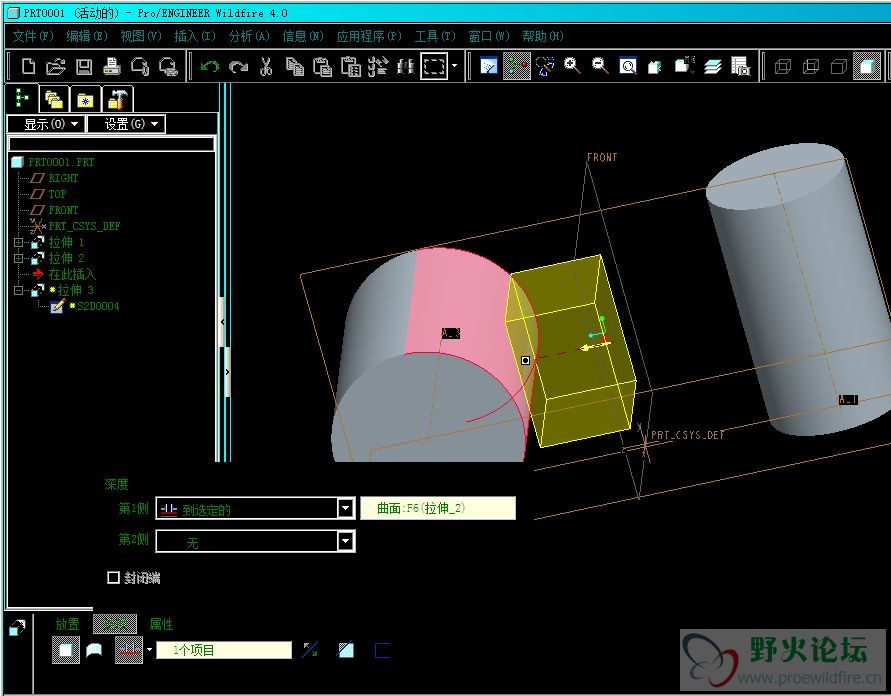The height and width of the screenshot is (696, 891).
Task: Toggle the spin center icon
Action: [517, 66]
